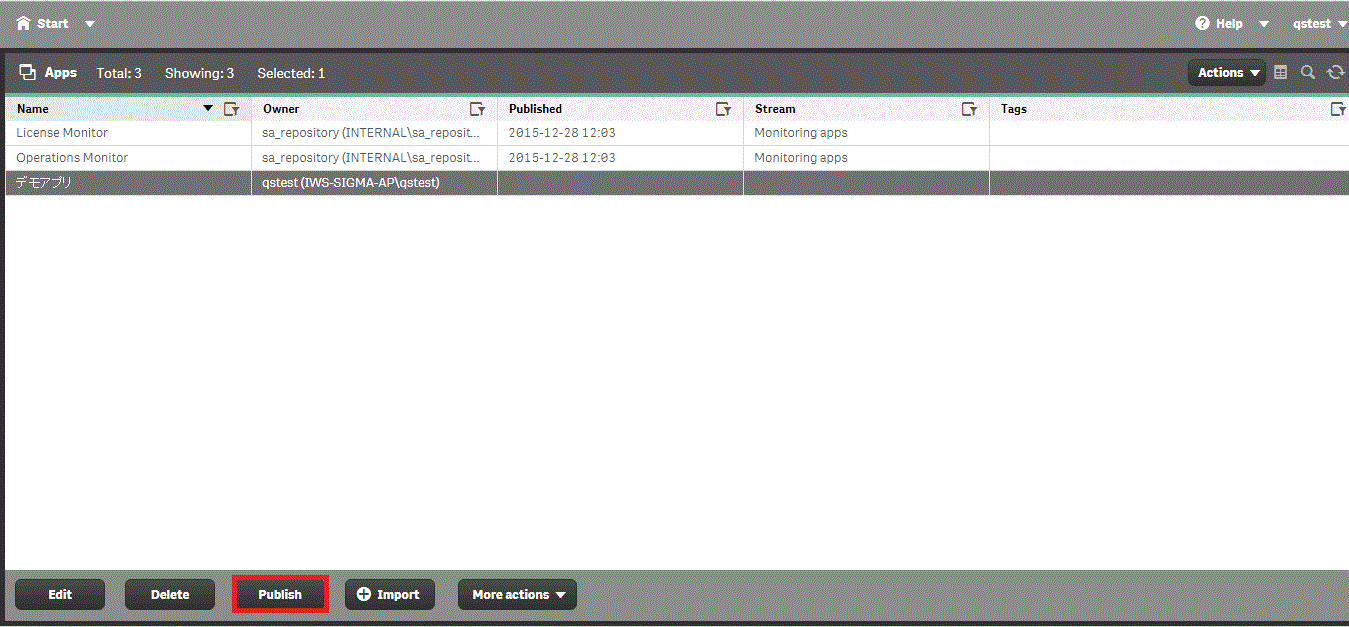Click the Publish button
This screenshot has width=1349, height=627.
tap(280, 594)
